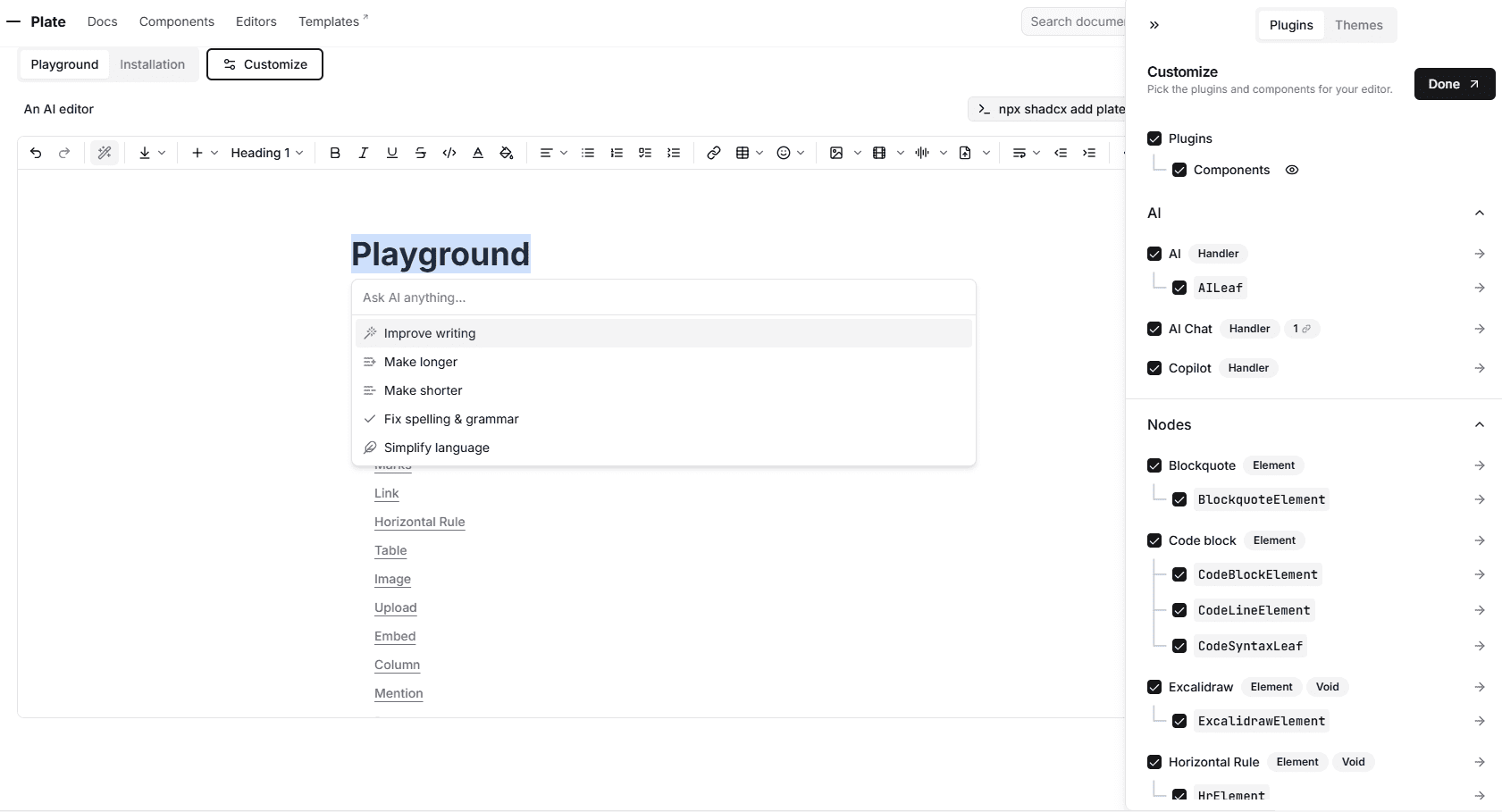Click the text align icon
Image resolution: width=1502 pixels, height=812 pixels.
coord(546,153)
